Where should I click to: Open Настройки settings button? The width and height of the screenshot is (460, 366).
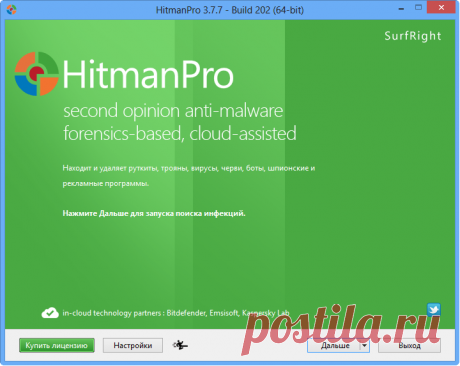pyautogui.click(x=133, y=345)
